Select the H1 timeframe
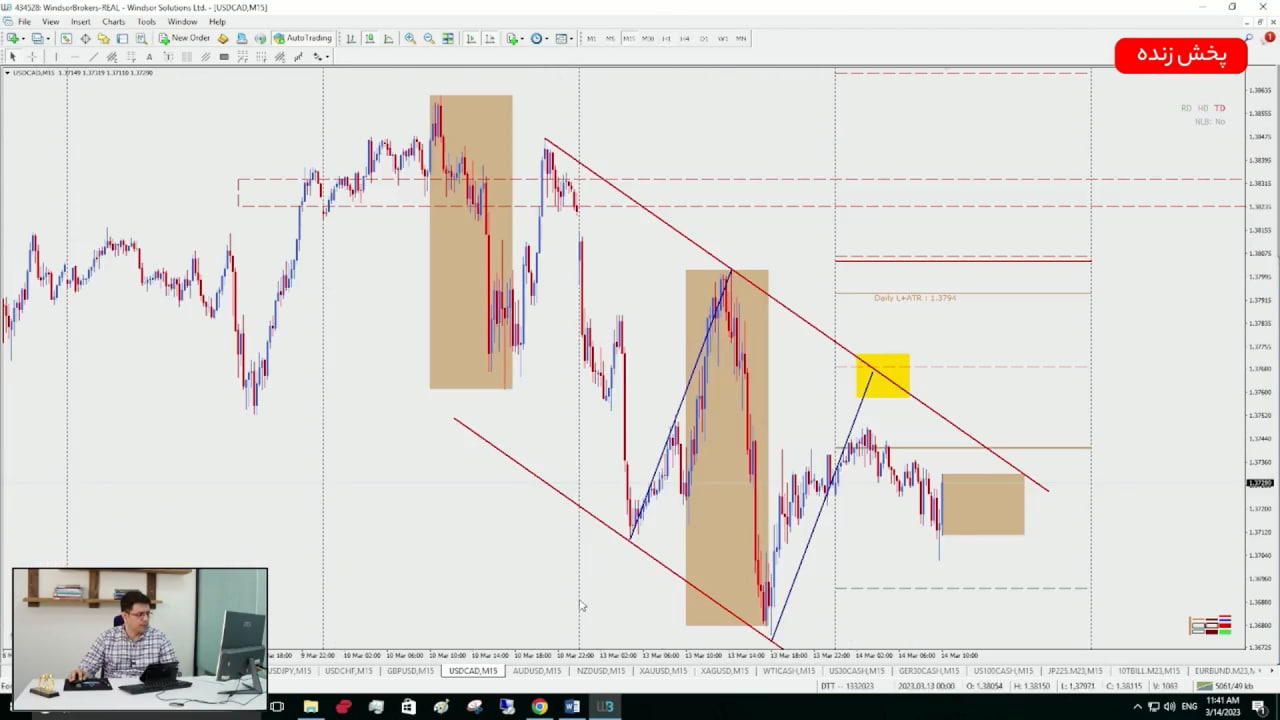The height and width of the screenshot is (720, 1280). tap(666, 38)
